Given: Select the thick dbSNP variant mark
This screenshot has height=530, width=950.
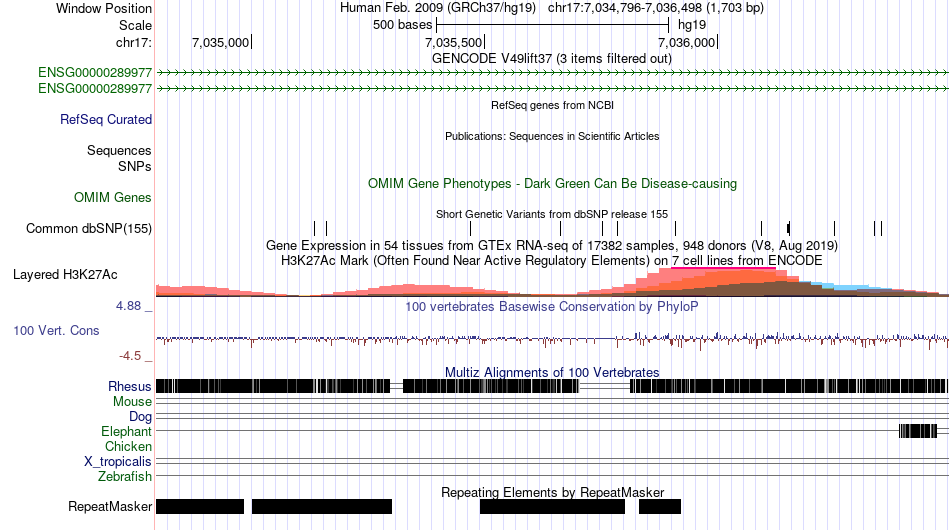Looking at the screenshot, I should tap(788, 228).
